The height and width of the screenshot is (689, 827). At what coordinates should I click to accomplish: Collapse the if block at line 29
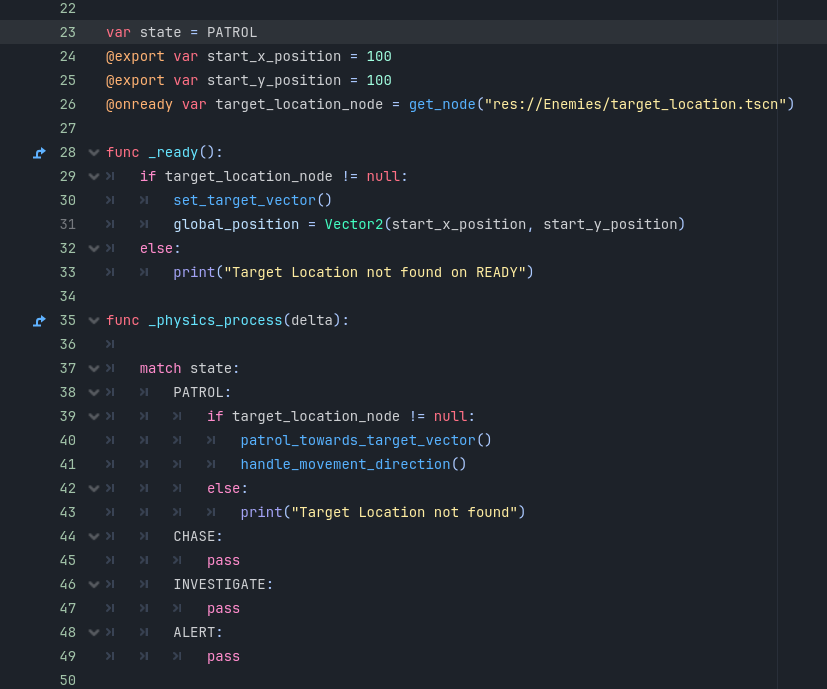pyautogui.click(x=94, y=176)
